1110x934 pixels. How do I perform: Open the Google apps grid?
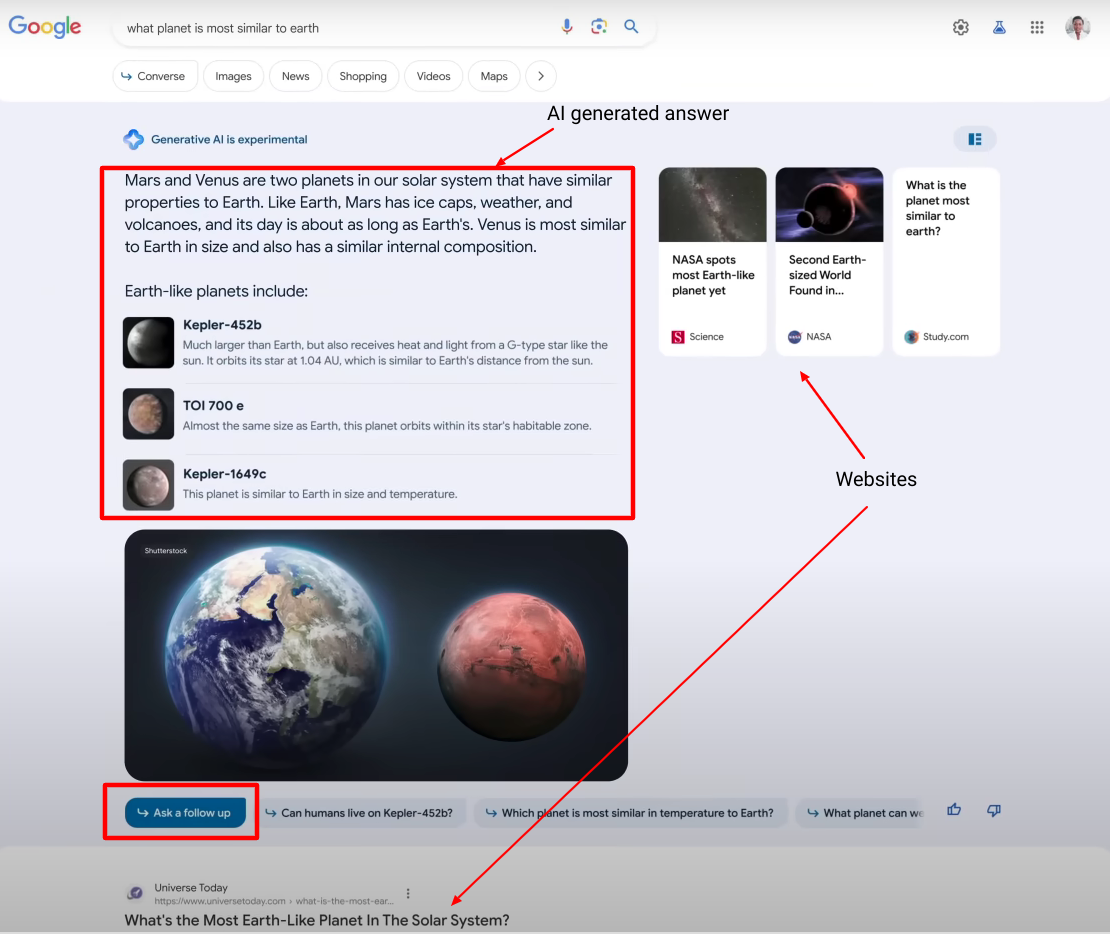1037,28
